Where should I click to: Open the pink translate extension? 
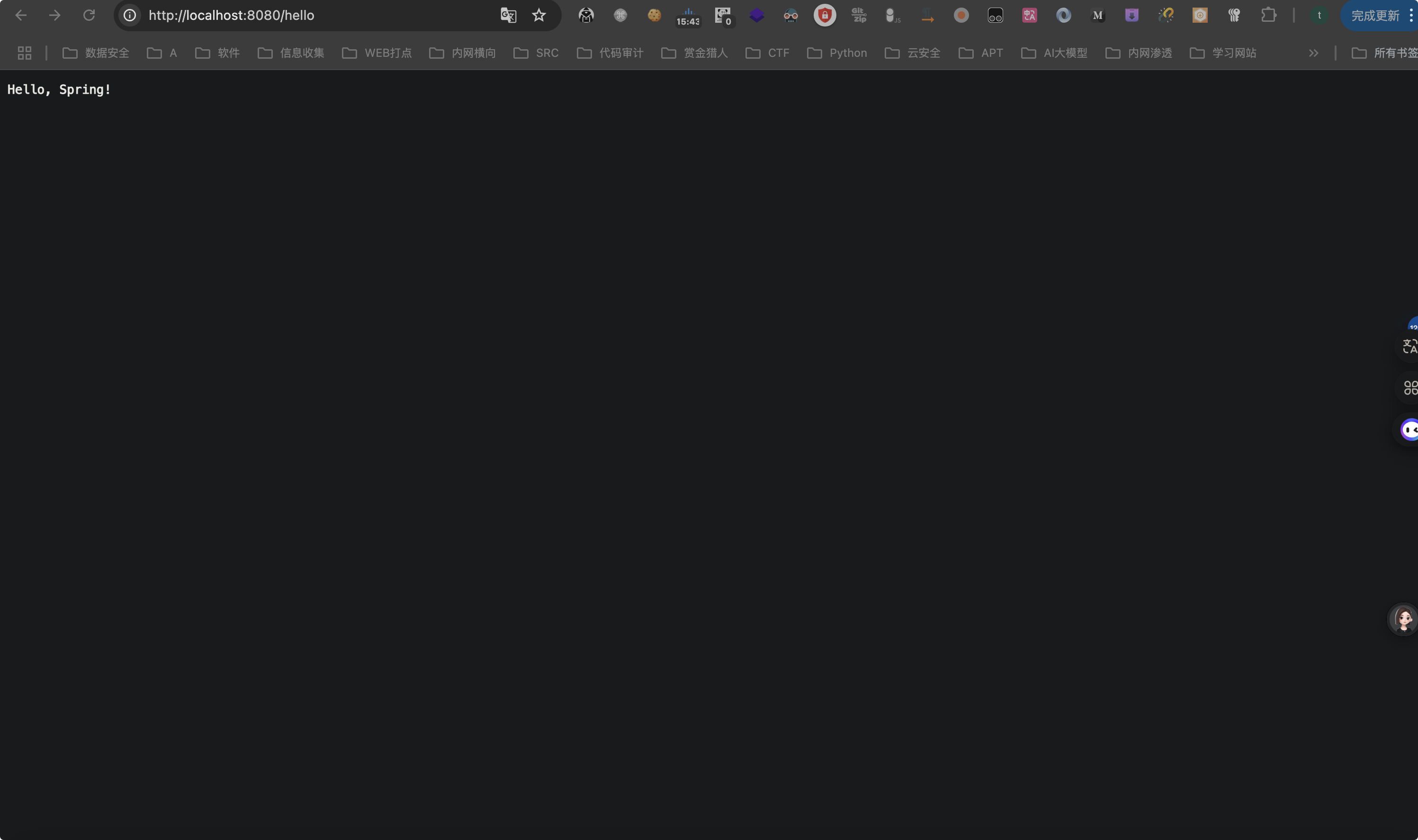(1030, 15)
